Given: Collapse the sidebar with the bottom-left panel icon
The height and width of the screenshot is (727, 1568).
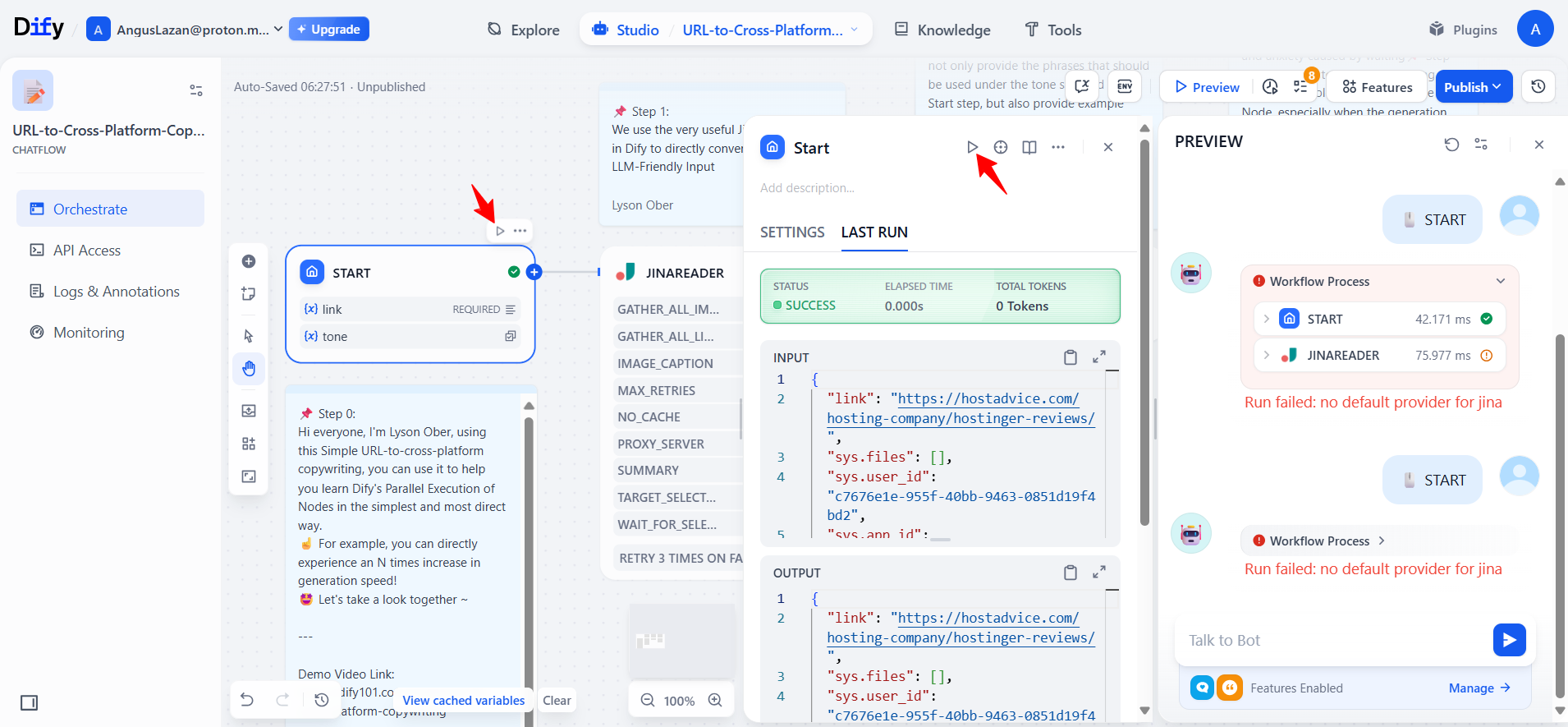Looking at the screenshot, I should (x=30, y=702).
